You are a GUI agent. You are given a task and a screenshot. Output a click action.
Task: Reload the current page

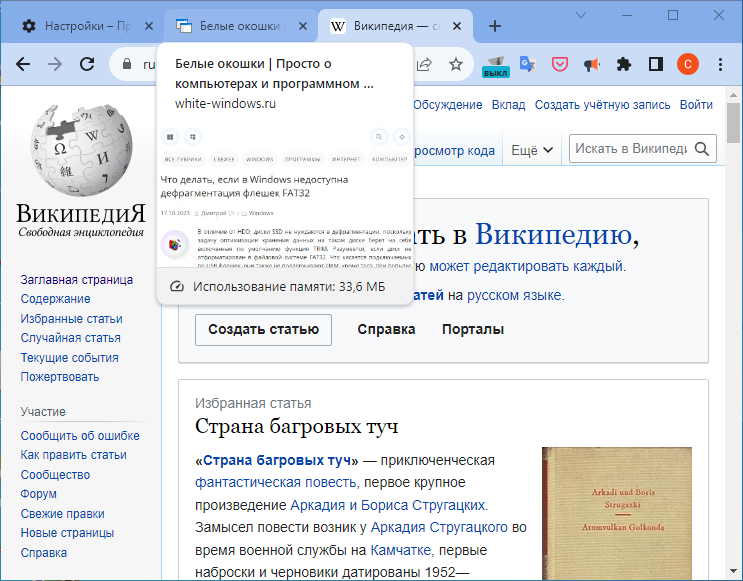pos(87,64)
